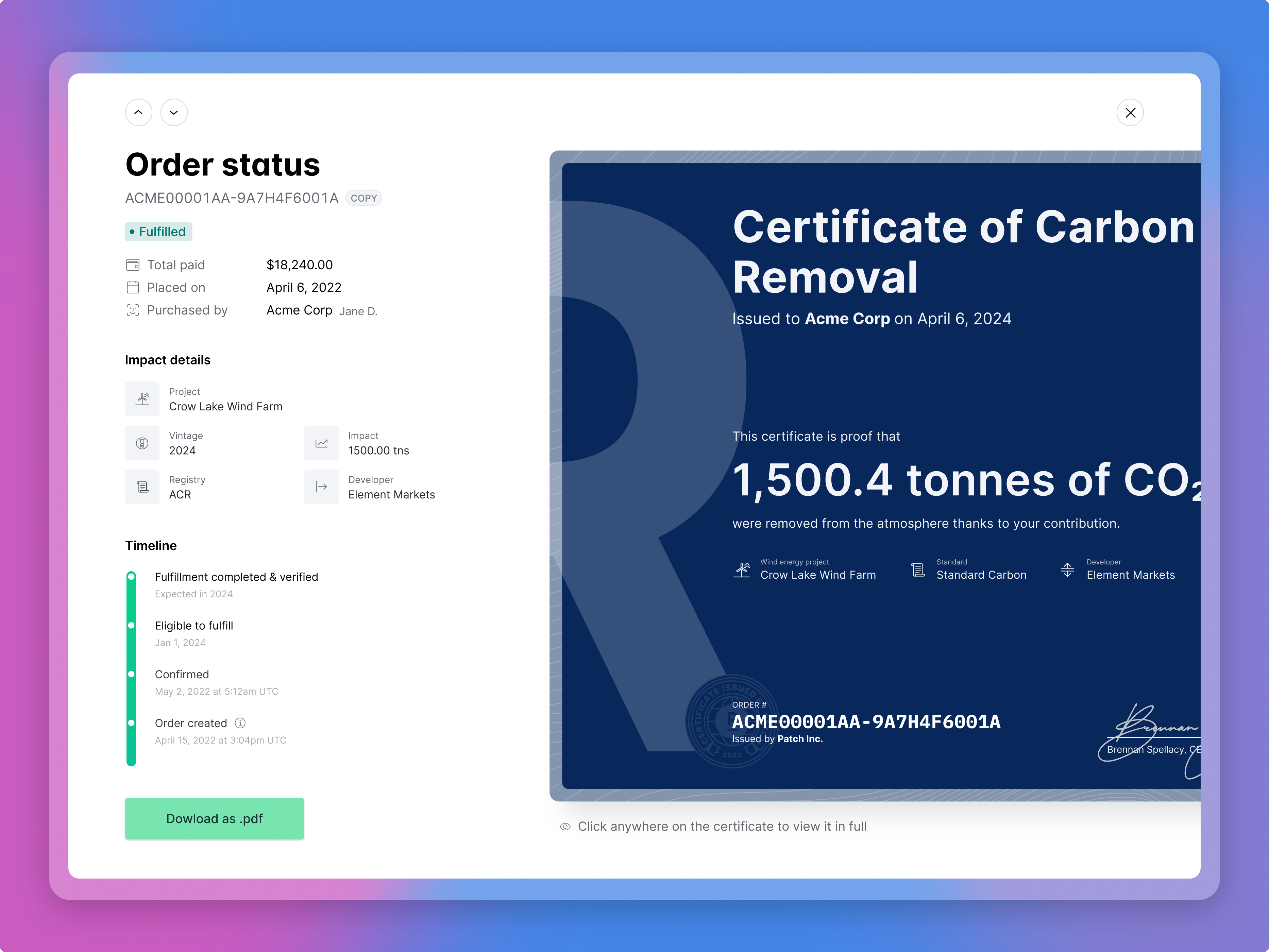Viewport: 1269px width, 952px height.
Task: Click the Placed on calendar icon
Action: (x=133, y=287)
